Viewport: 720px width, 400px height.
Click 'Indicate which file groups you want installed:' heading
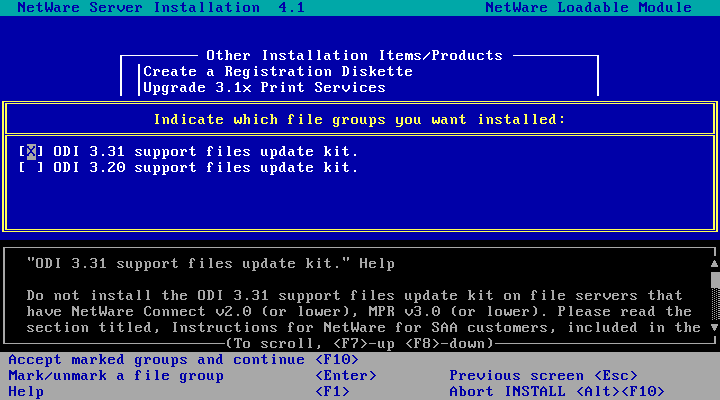tap(359, 120)
